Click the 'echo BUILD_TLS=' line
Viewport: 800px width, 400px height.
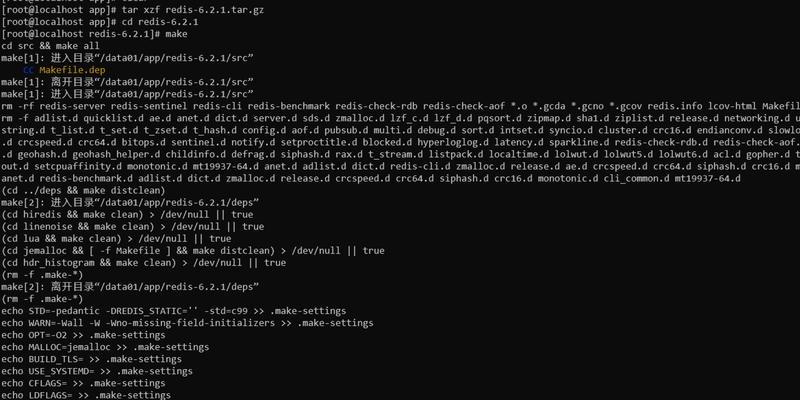91,359
